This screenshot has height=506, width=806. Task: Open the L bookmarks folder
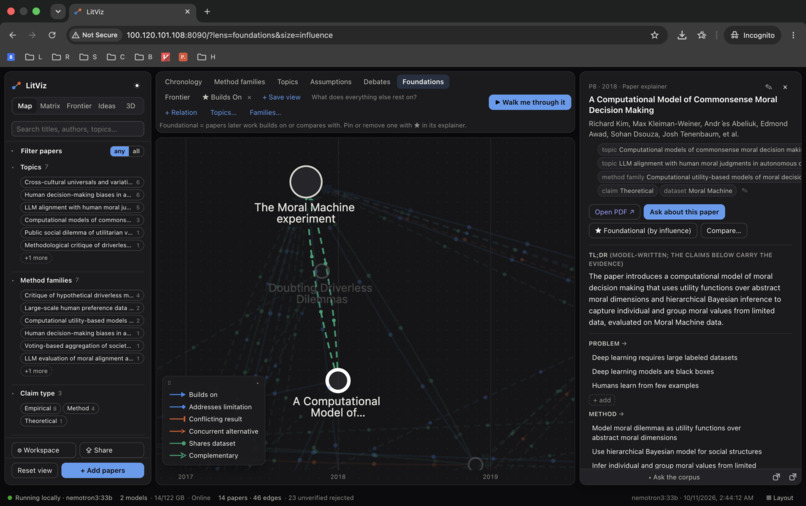(x=33, y=57)
